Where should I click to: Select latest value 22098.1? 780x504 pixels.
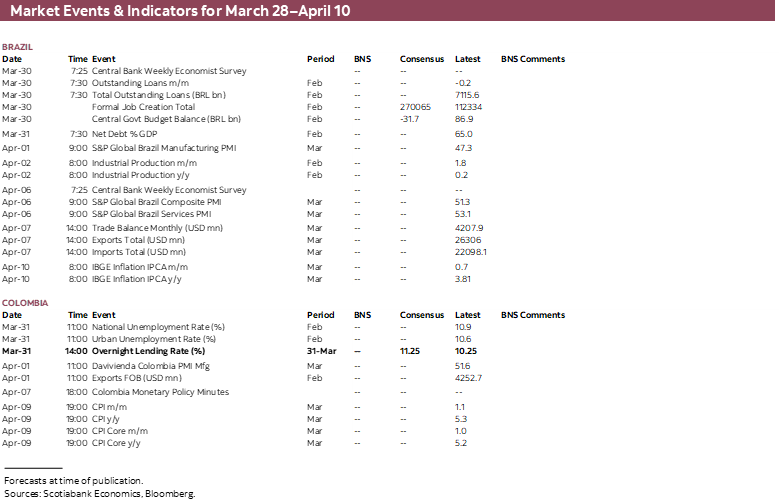pos(471,252)
